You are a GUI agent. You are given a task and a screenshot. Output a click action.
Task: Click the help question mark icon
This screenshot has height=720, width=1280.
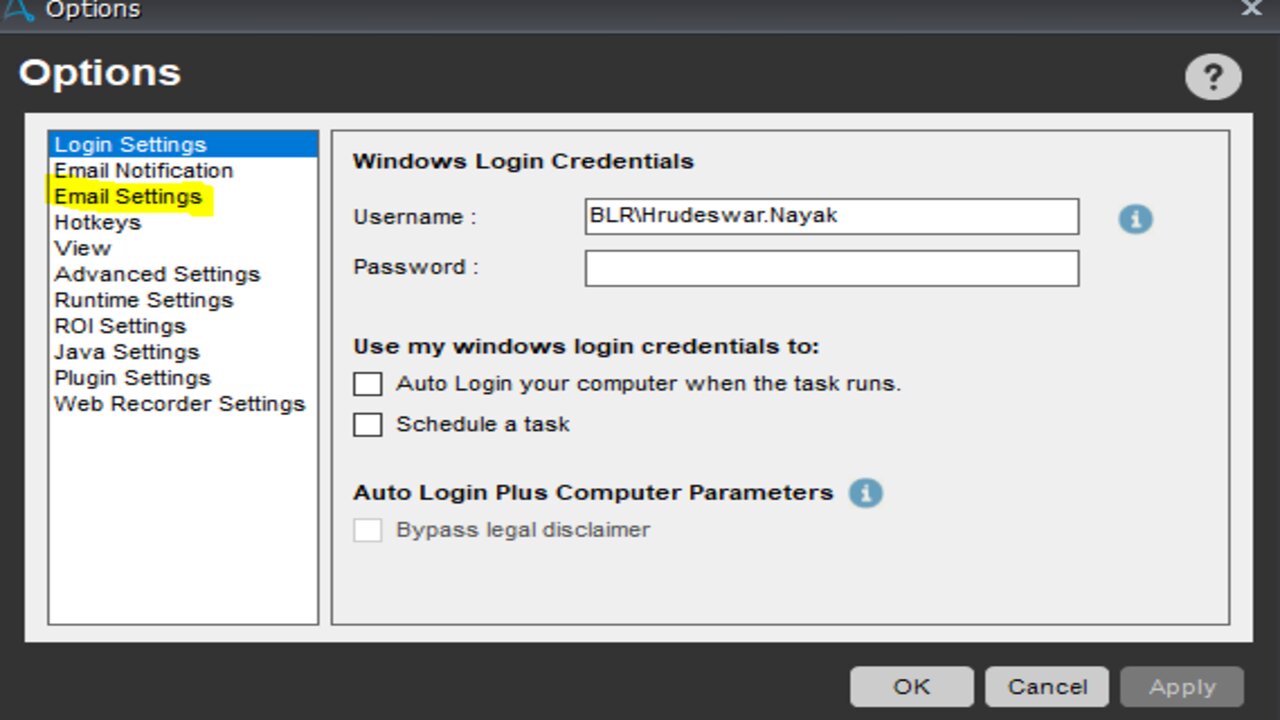1213,77
